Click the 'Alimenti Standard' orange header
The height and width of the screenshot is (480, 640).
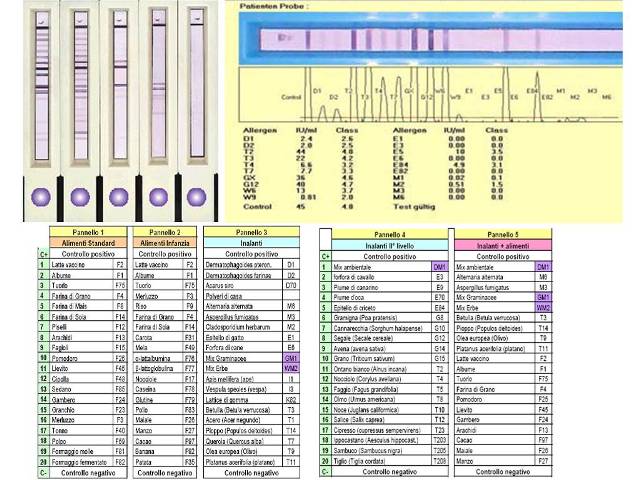[x=88, y=243]
